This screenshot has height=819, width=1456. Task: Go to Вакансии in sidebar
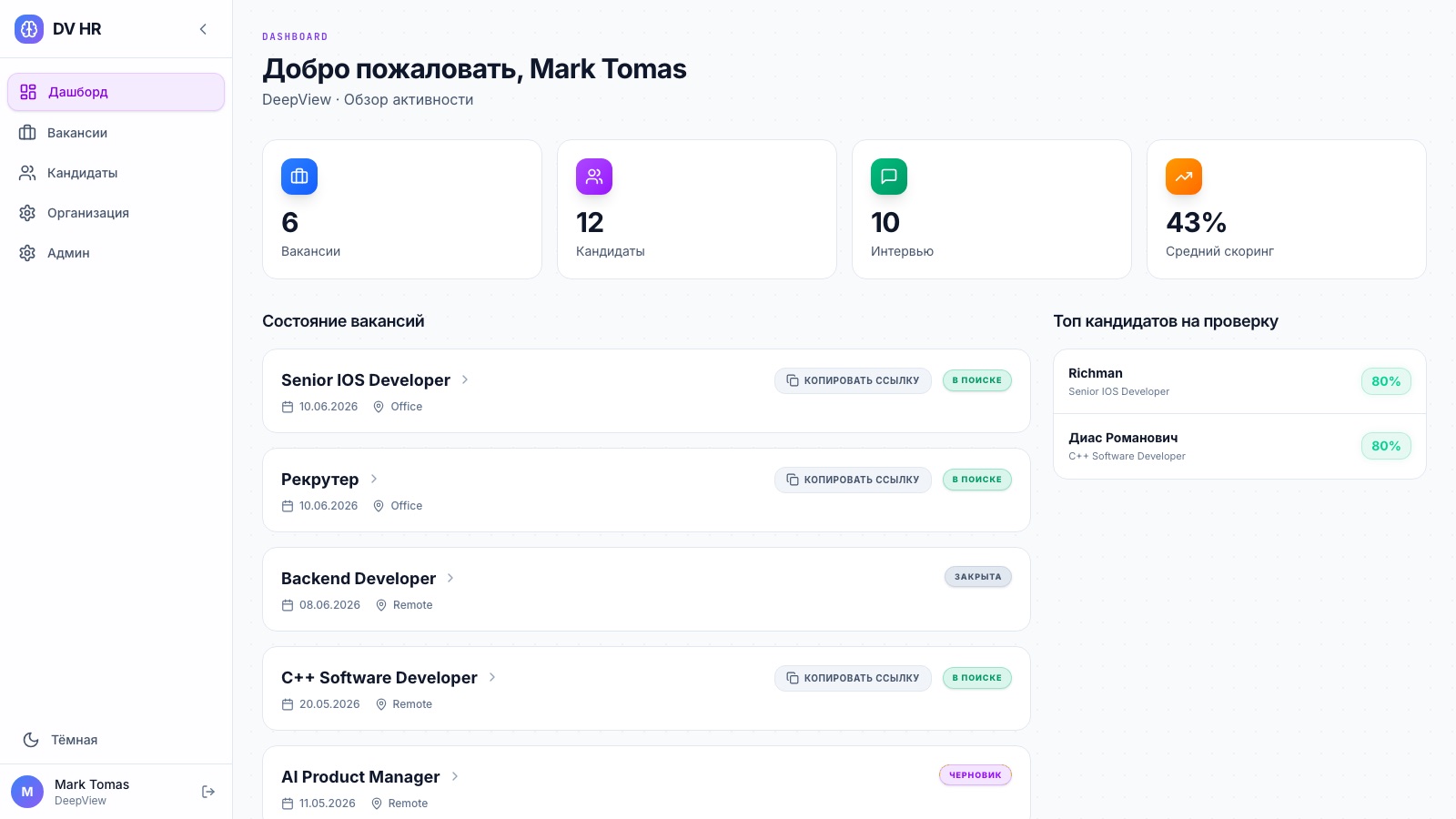[x=116, y=133]
